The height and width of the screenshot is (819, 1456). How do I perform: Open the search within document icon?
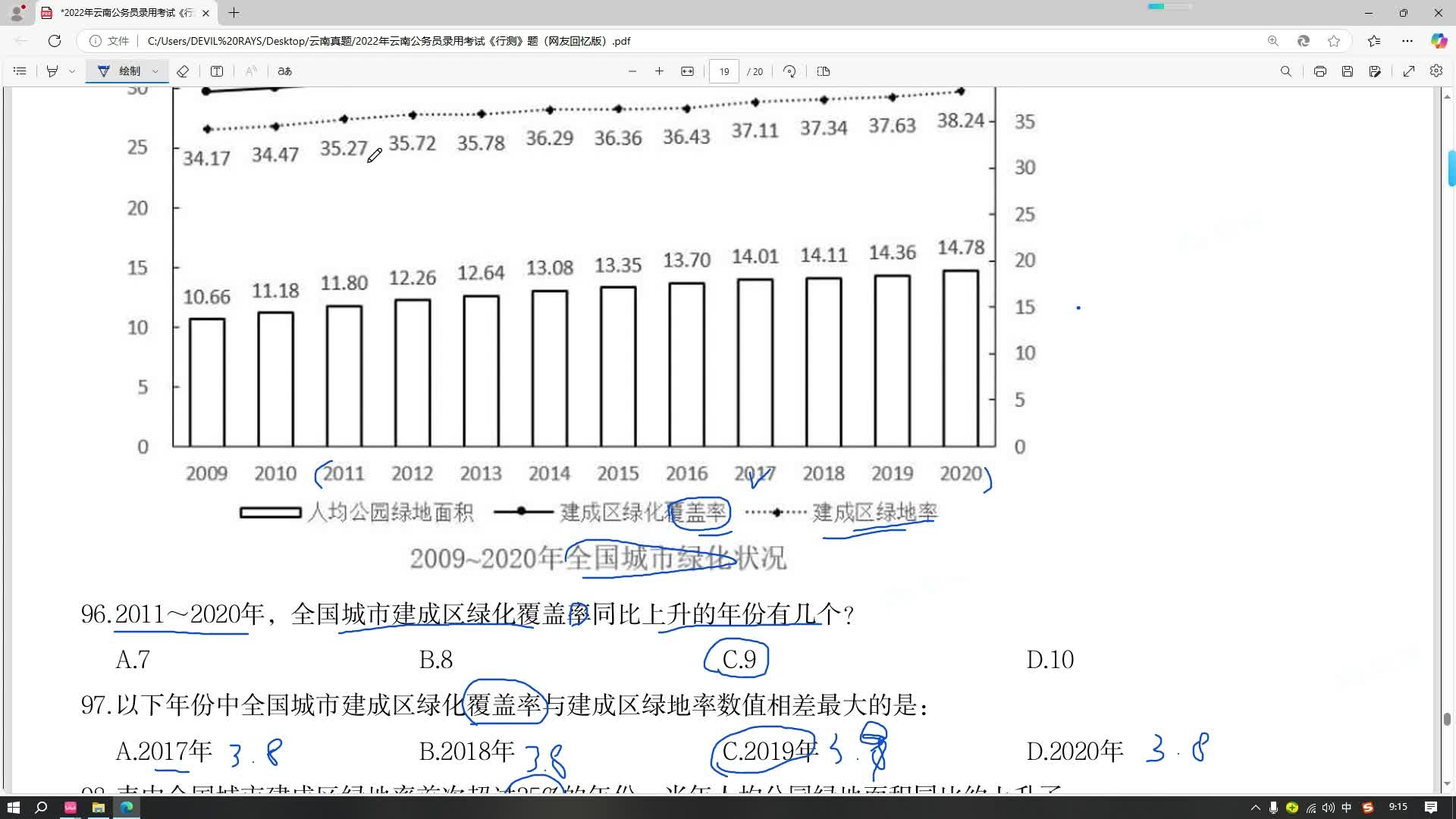[1286, 71]
